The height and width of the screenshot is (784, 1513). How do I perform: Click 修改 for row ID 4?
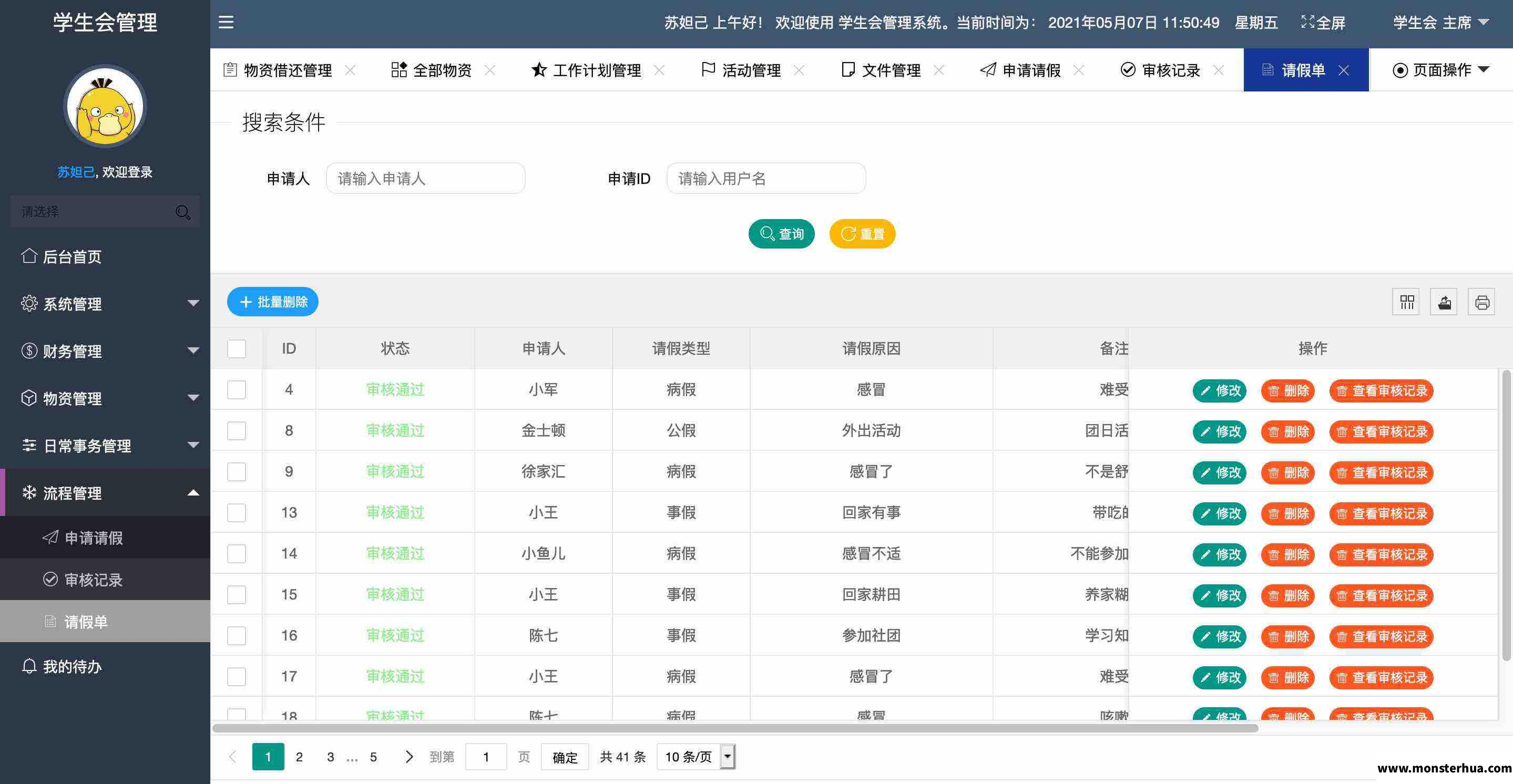[x=1219, y=390]
